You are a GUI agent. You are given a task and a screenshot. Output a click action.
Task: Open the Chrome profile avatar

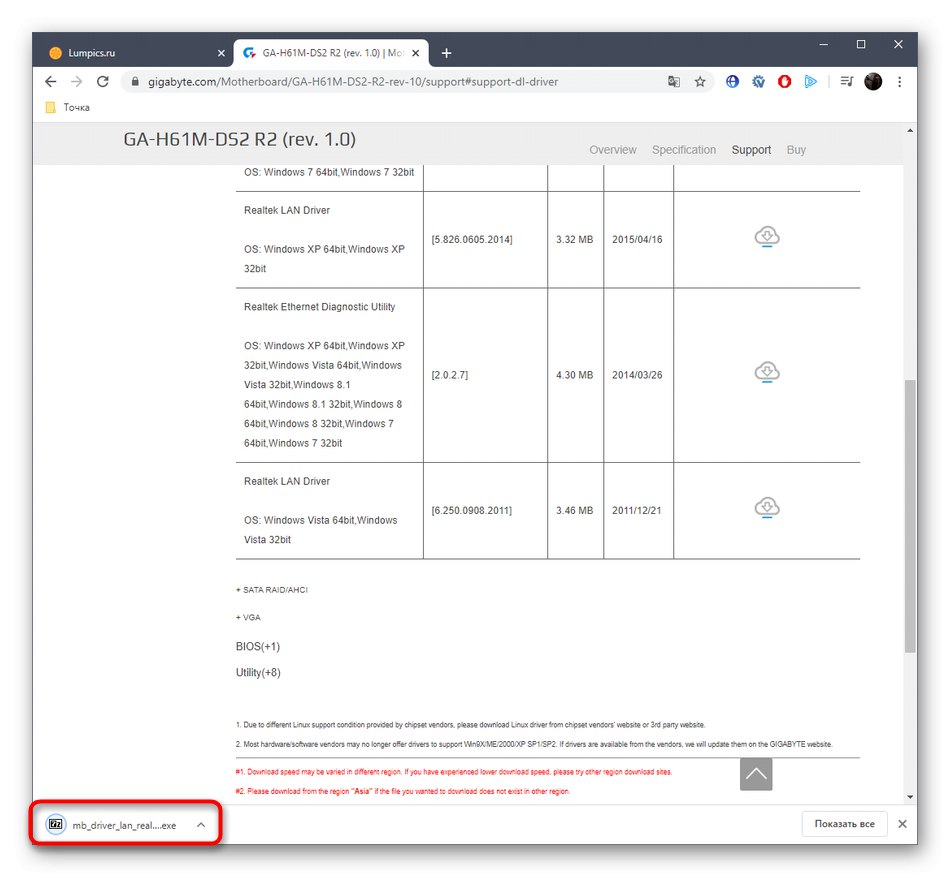pos(873,82)
